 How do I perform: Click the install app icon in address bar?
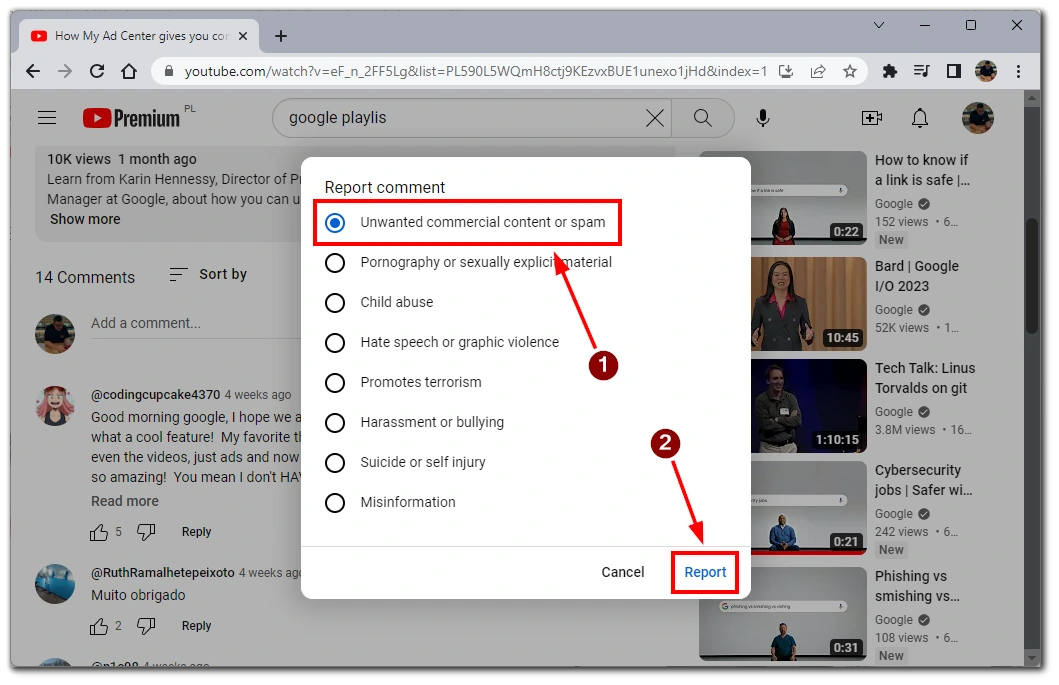pos(785,71)
